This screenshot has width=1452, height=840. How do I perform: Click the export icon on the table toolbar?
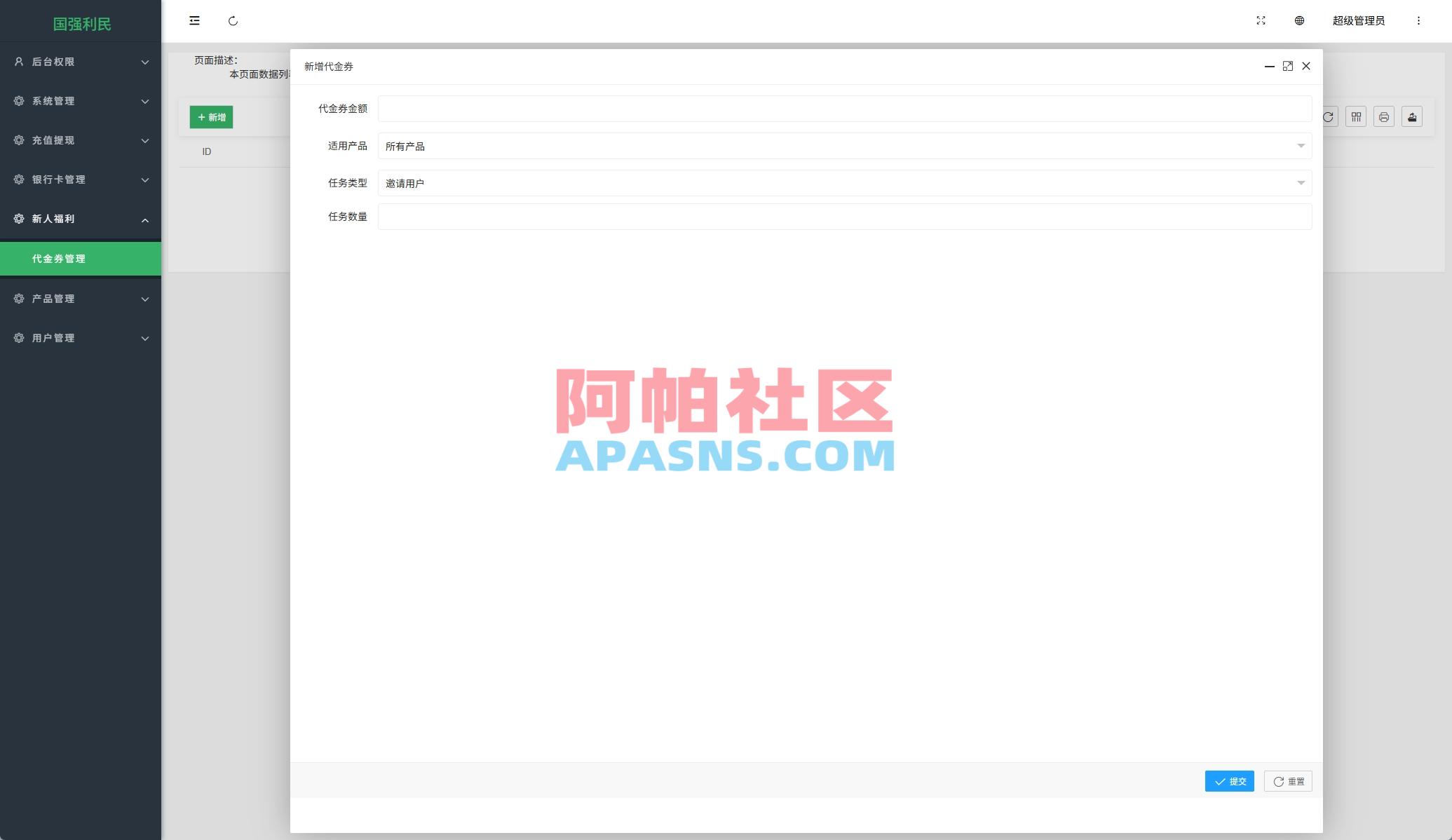1411,117
